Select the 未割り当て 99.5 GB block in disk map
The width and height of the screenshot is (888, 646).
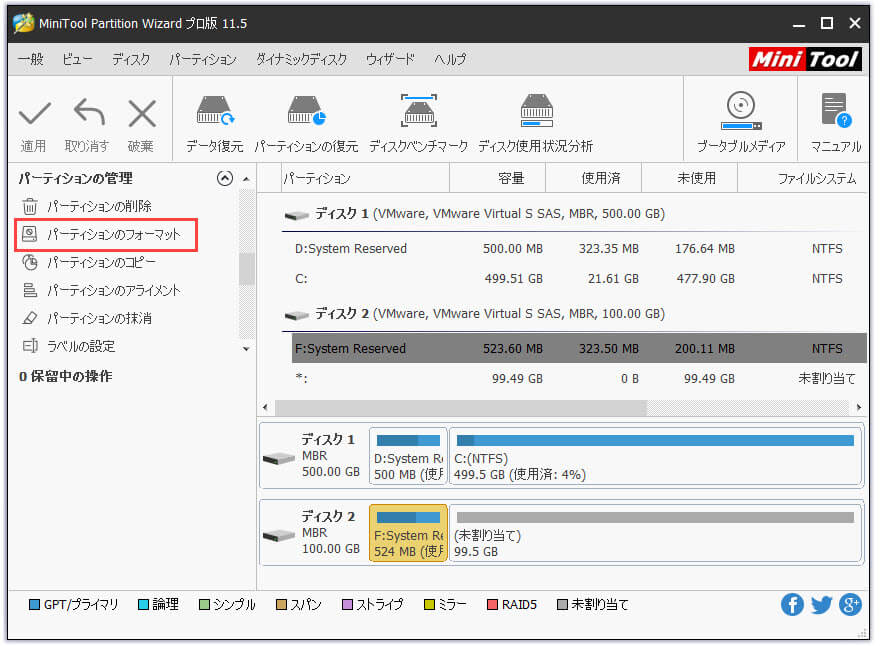(x=656, y=533)
